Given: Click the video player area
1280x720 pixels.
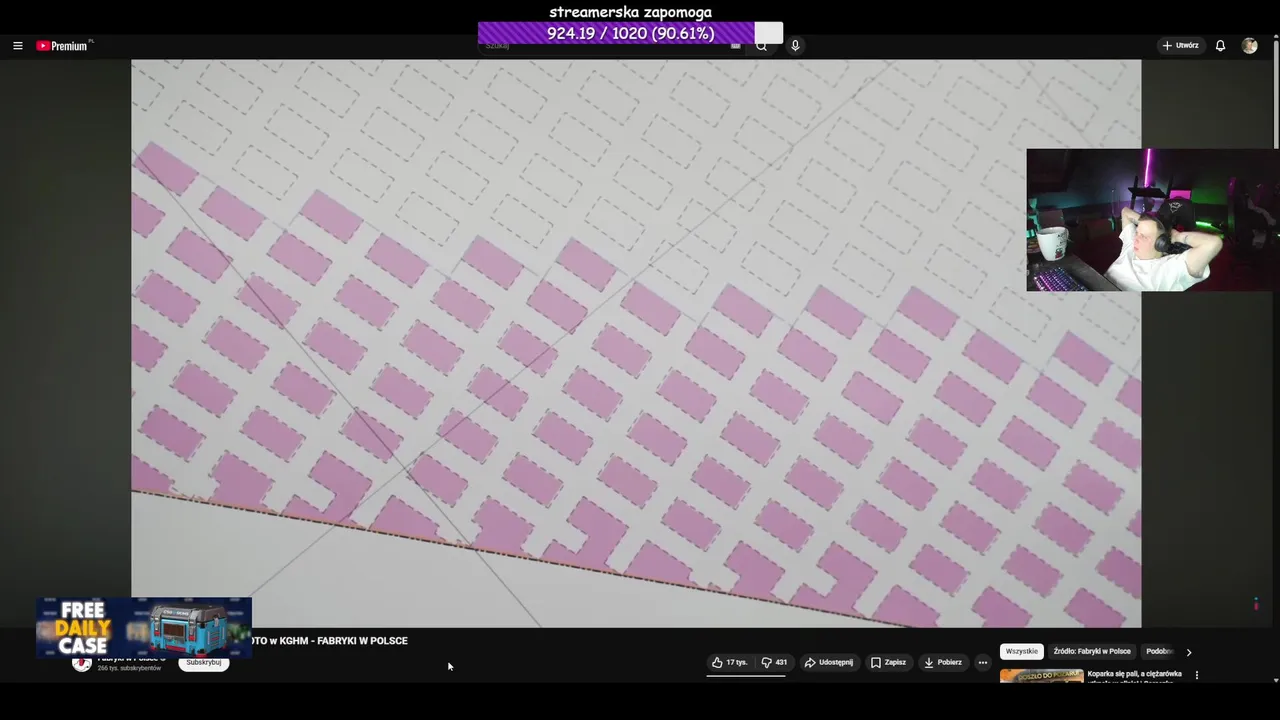Looking at the screenshot, I should click(x=636, y=343).
